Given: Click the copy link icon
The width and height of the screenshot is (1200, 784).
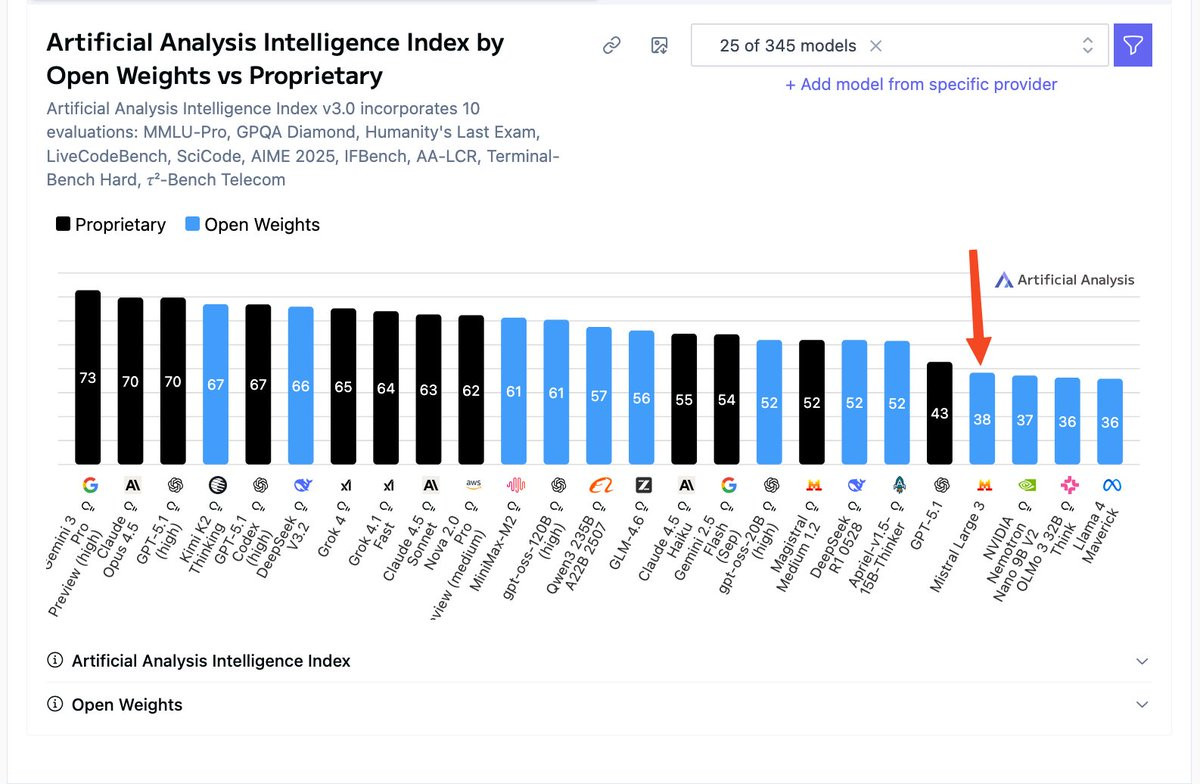Looking at the screenshot, I should [612, 46].
